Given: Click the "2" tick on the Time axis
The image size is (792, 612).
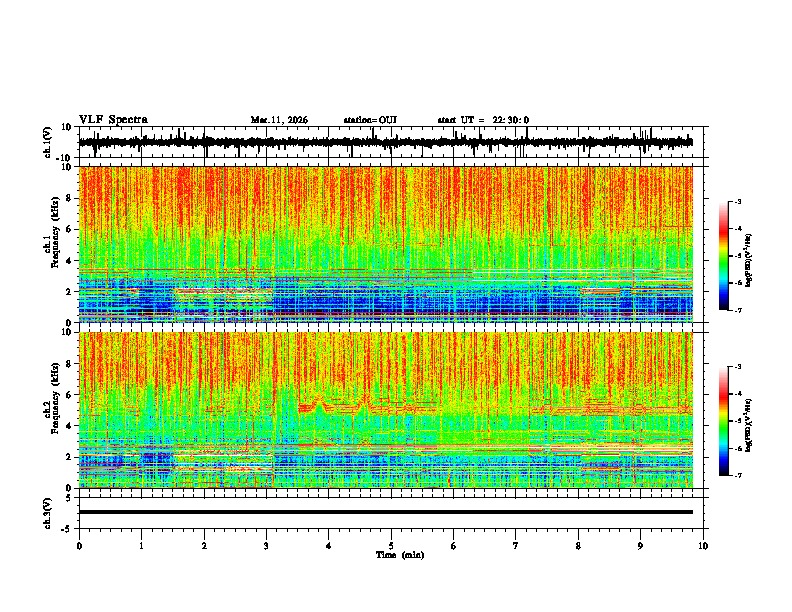Looking at the screenshot, I should tap(204, 546).
